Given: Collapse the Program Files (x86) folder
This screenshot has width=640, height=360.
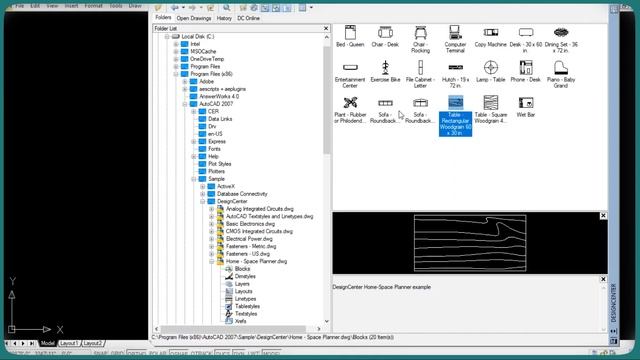Looking at the screenshot, I should click(176, 74).
